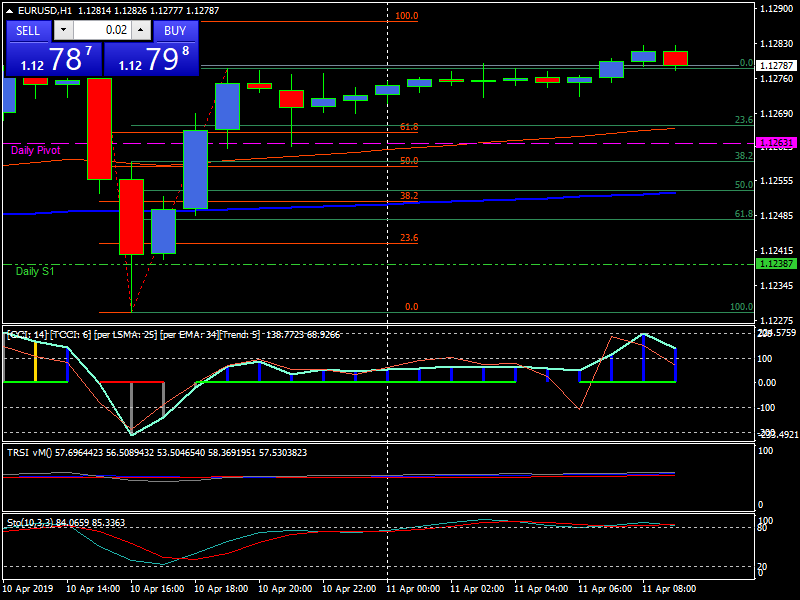
Task: Select the red Fibonacci 23.6 level label
Action: [x=409, y=238]
